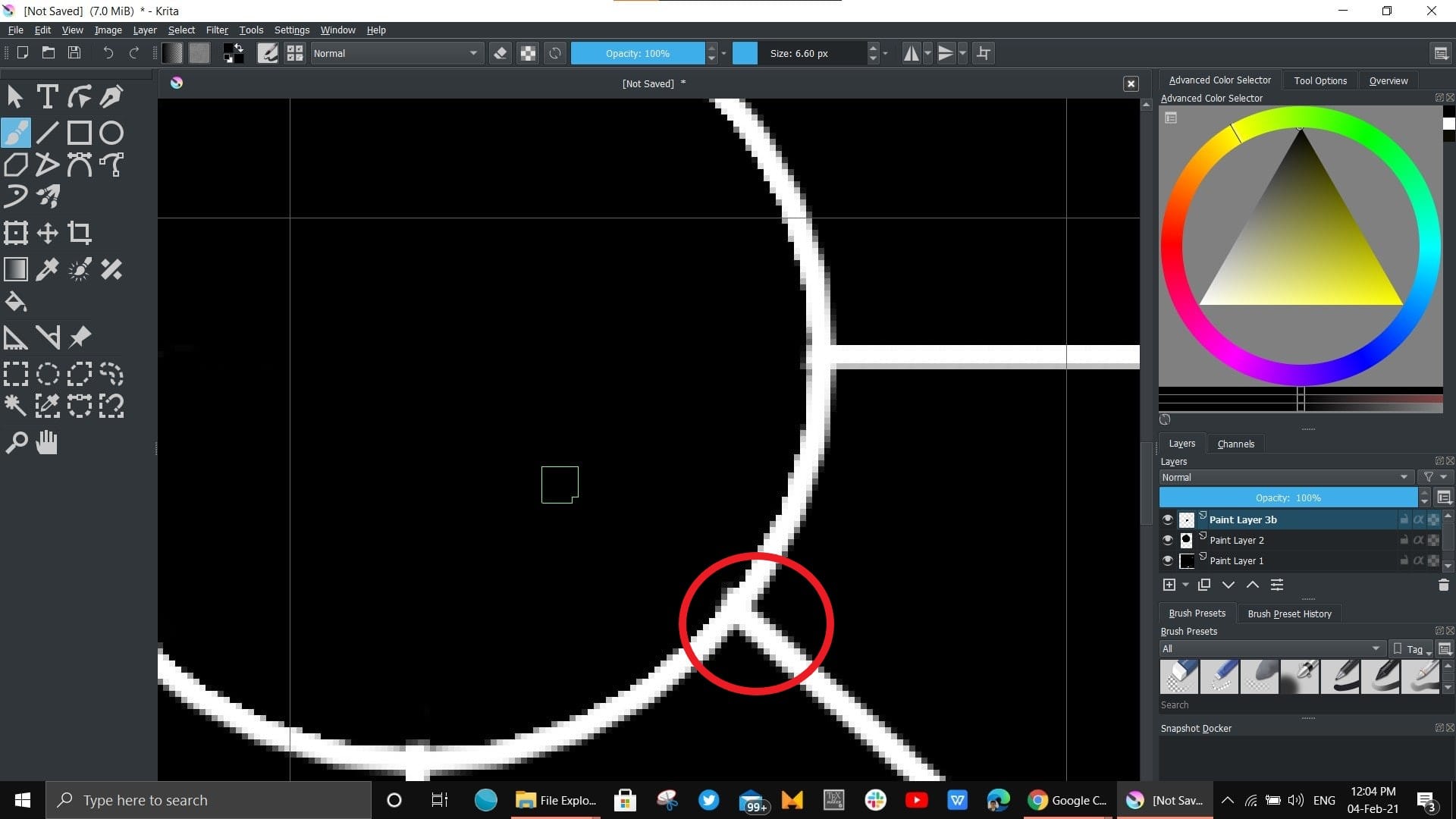The height and width of the screenshot is (819, 1456).
Task: Click Move layer down arrow button
Action: [x=1228, y=585]
